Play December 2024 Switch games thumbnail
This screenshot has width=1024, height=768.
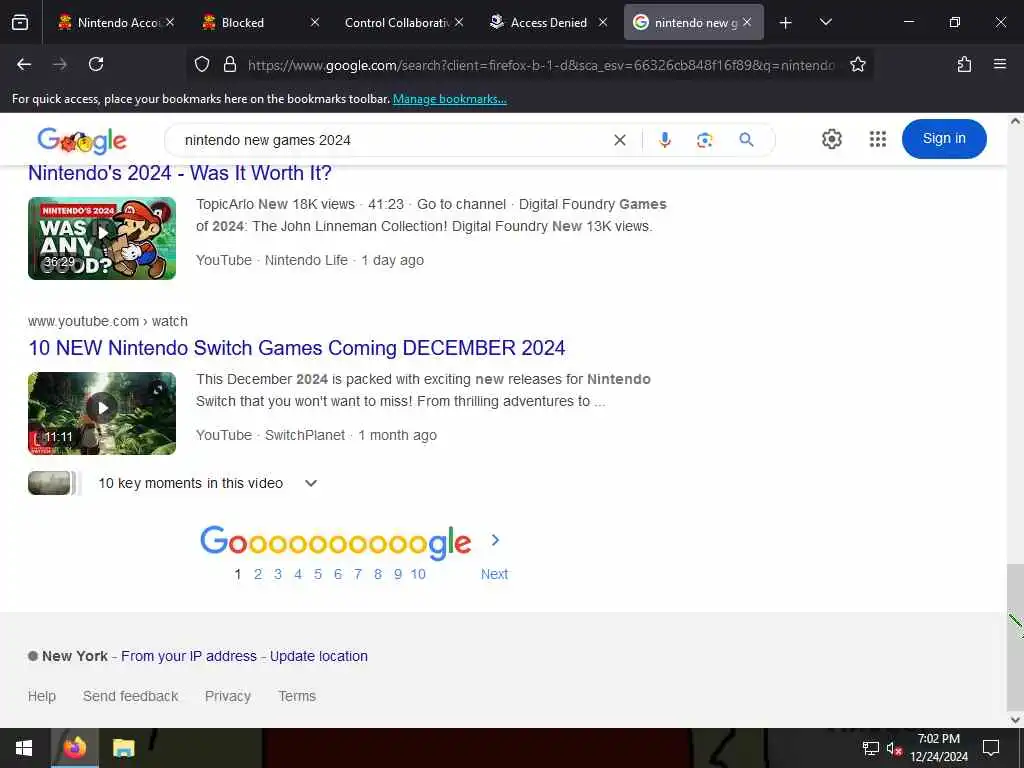point(102,413)
